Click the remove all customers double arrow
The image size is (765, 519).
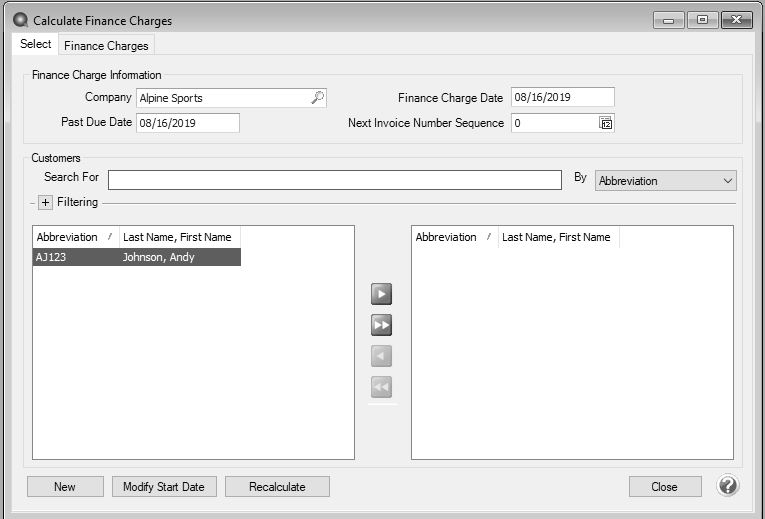(381, 387)
